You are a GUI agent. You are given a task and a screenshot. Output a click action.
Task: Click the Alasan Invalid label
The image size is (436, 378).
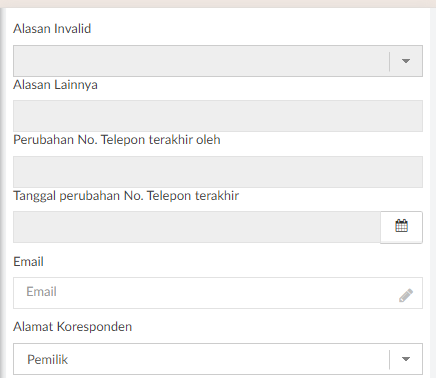pos(52,29)
